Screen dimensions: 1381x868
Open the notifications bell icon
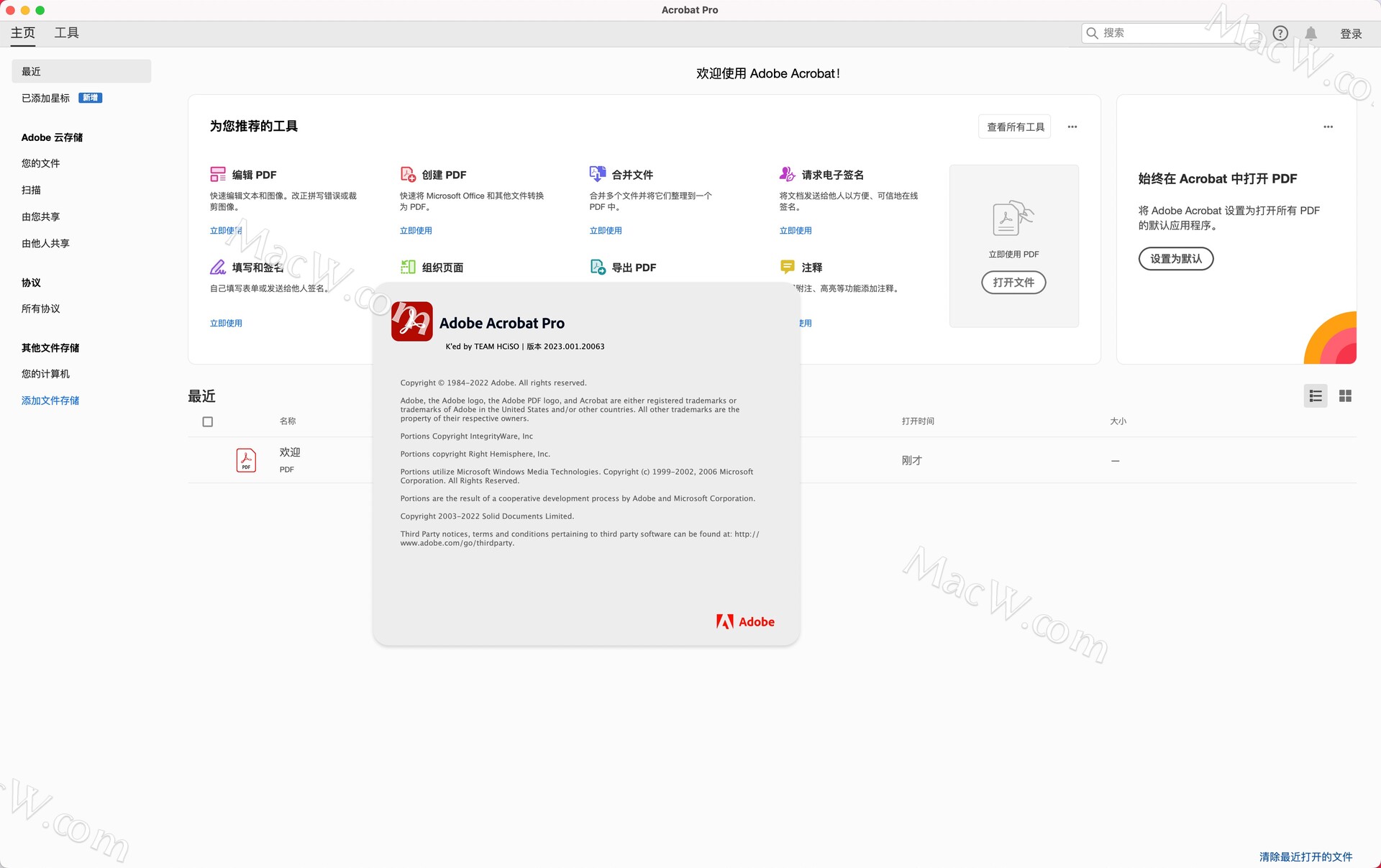pos(1311,32)
